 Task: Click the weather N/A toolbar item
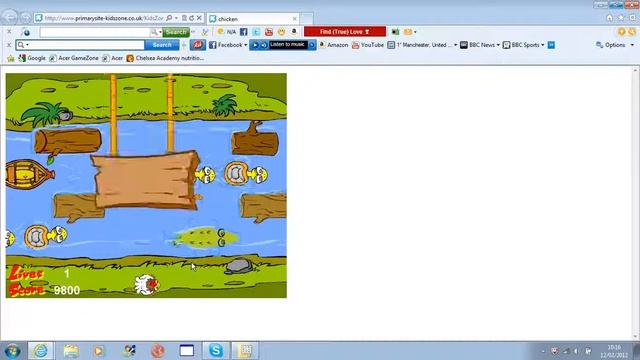tap(227, 31)
